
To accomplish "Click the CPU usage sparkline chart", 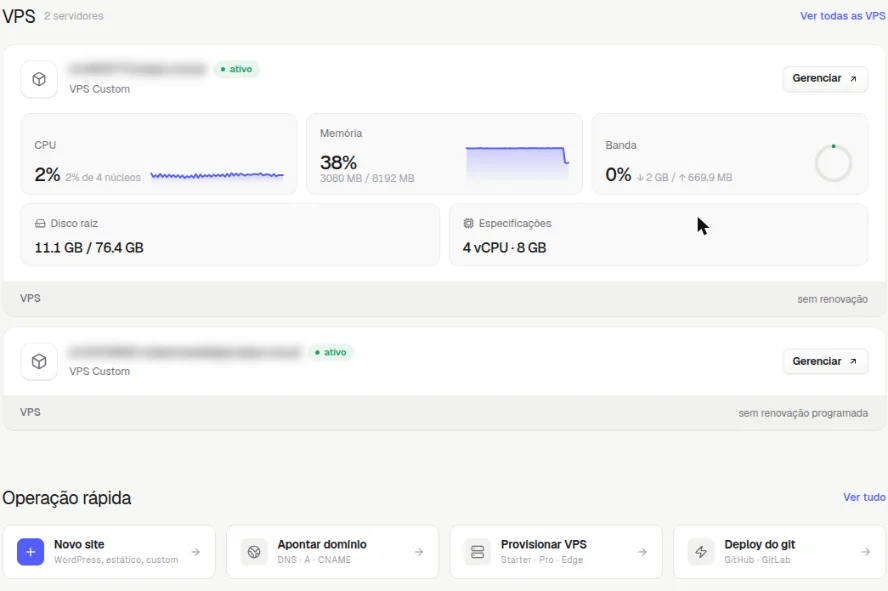I will coord(217,175).
